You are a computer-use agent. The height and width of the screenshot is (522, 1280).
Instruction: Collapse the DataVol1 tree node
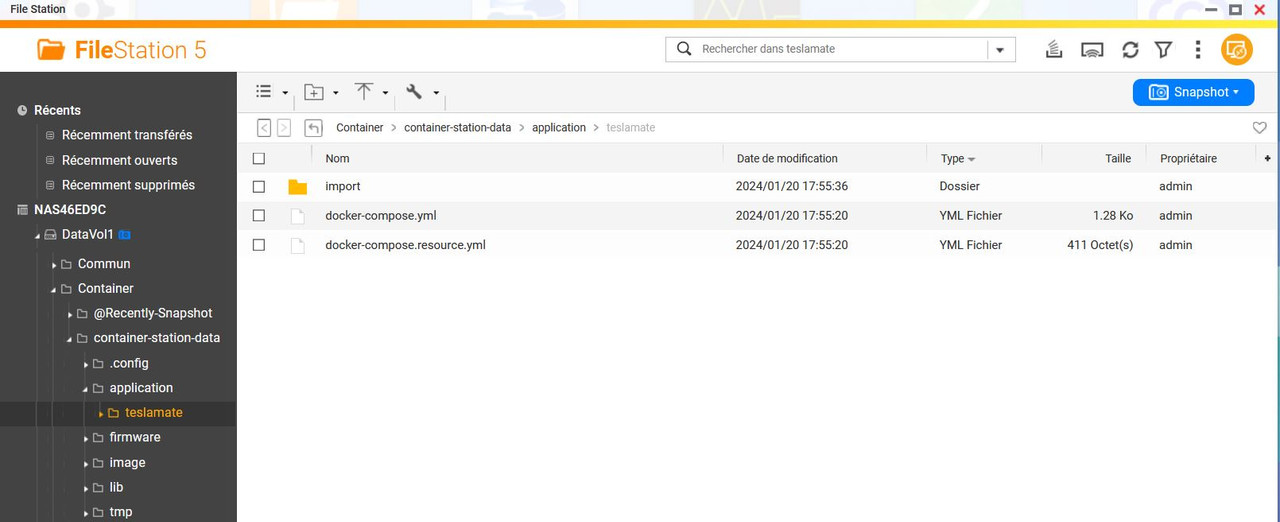[x=38, y=236]
